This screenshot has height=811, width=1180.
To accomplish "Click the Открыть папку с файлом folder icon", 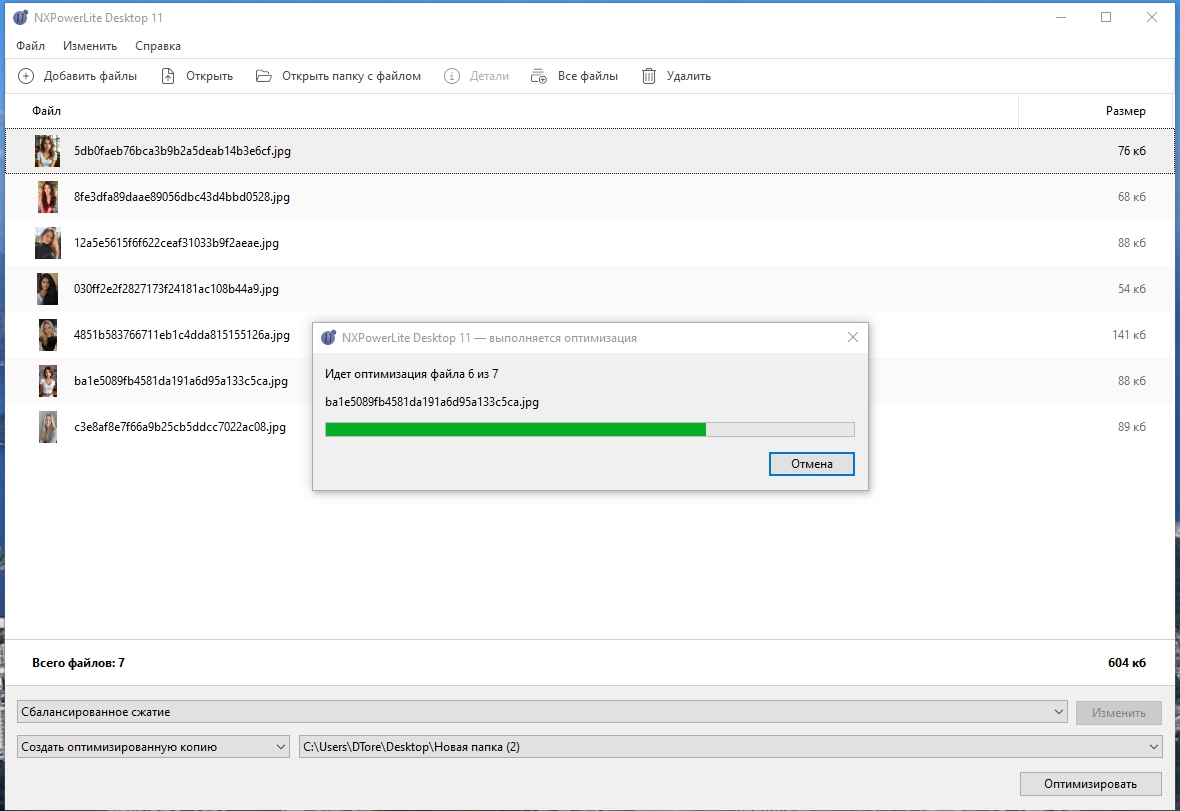I will [x=263, y=76].
